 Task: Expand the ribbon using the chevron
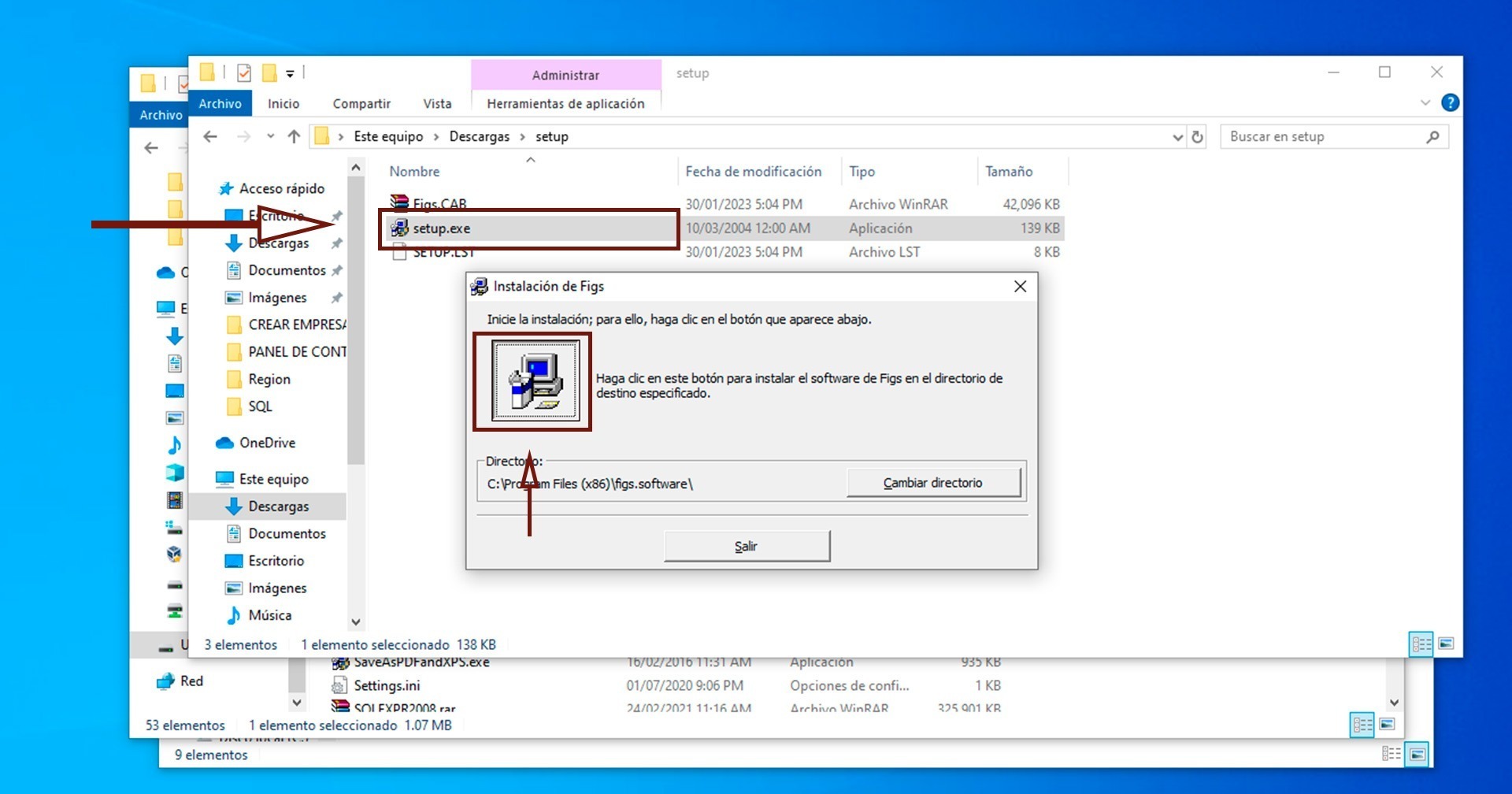pyautogui.click(x=1425, y=103)
